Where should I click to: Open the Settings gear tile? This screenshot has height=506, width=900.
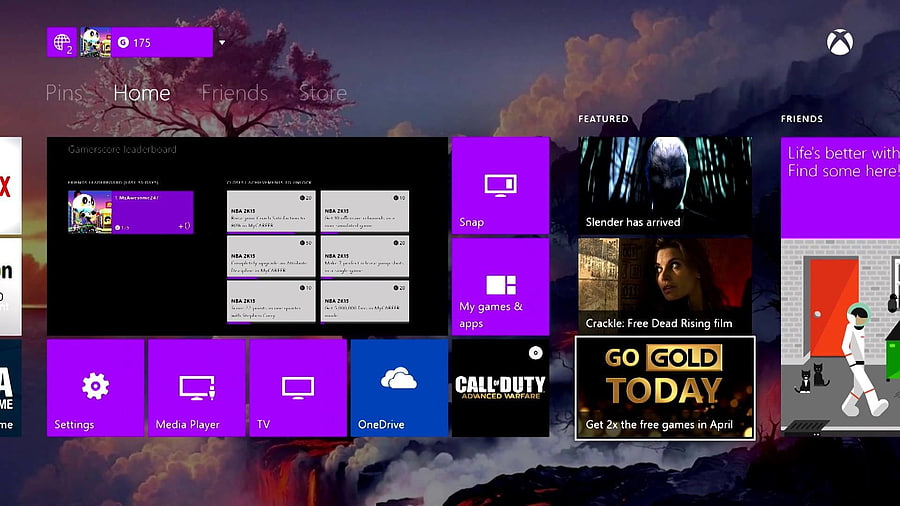pyautogui.click(x=95, y=388)
